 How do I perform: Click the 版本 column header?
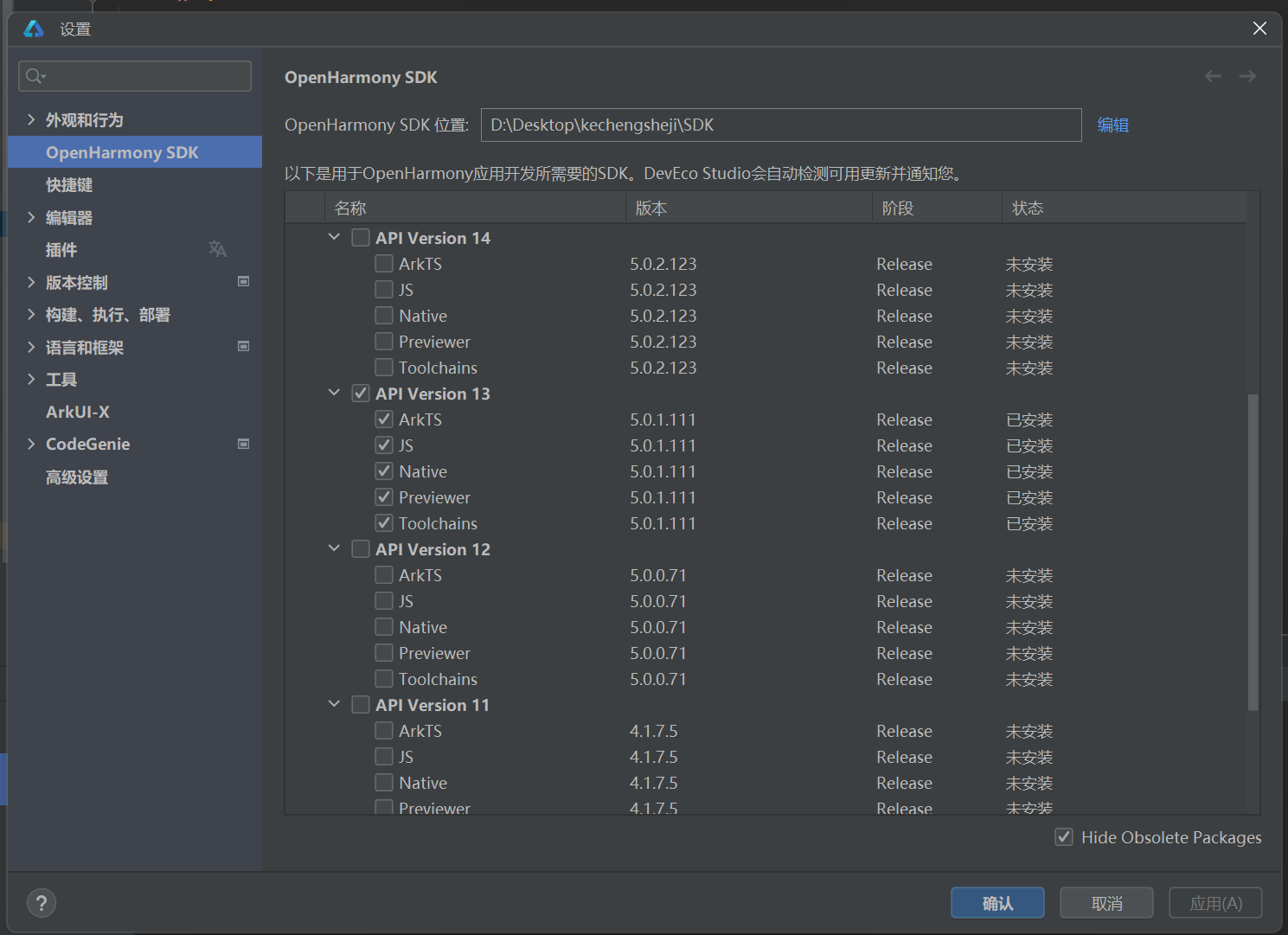click(x=749, y=208)
